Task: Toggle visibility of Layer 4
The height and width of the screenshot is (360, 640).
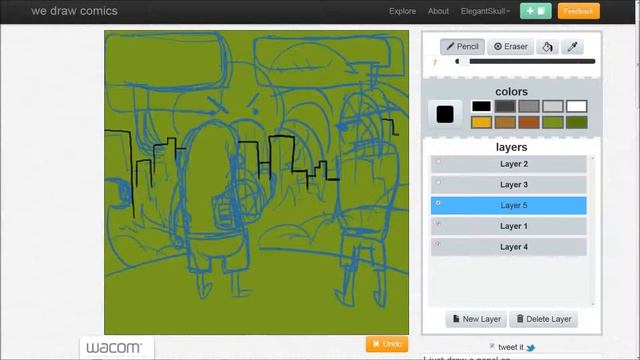Action: pos(438,244)
